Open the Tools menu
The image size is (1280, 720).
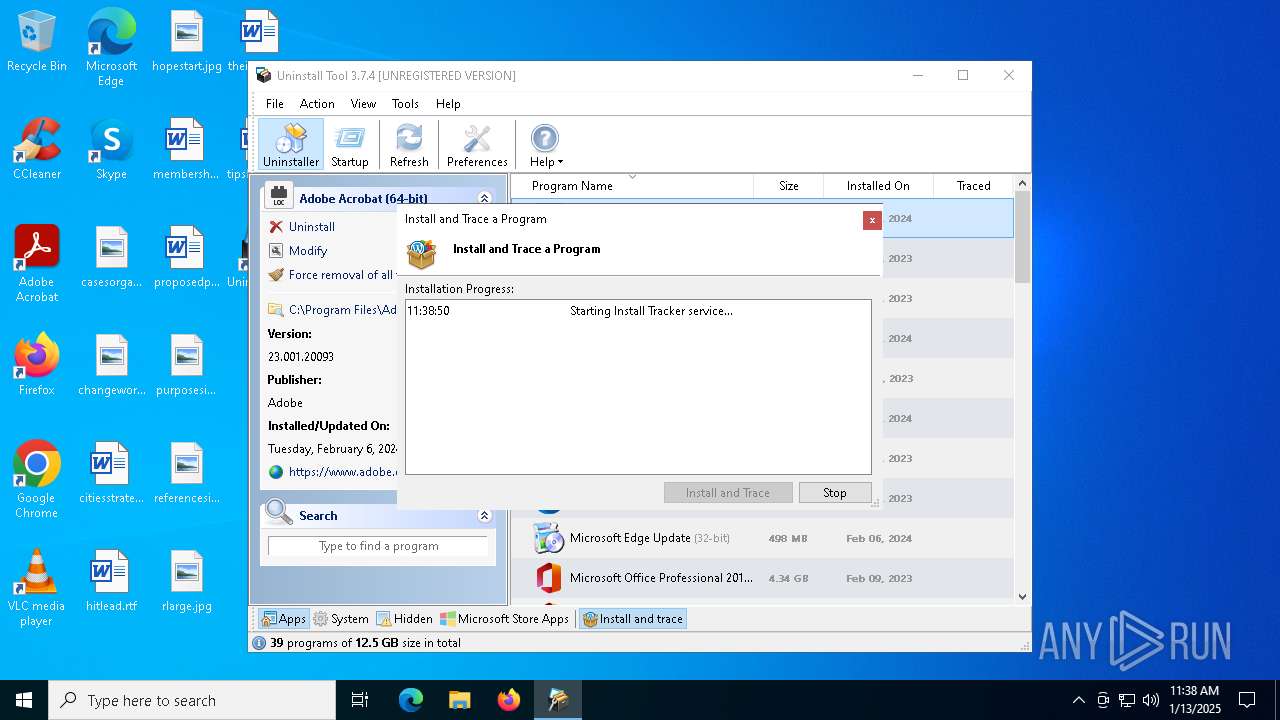(405, 104)
